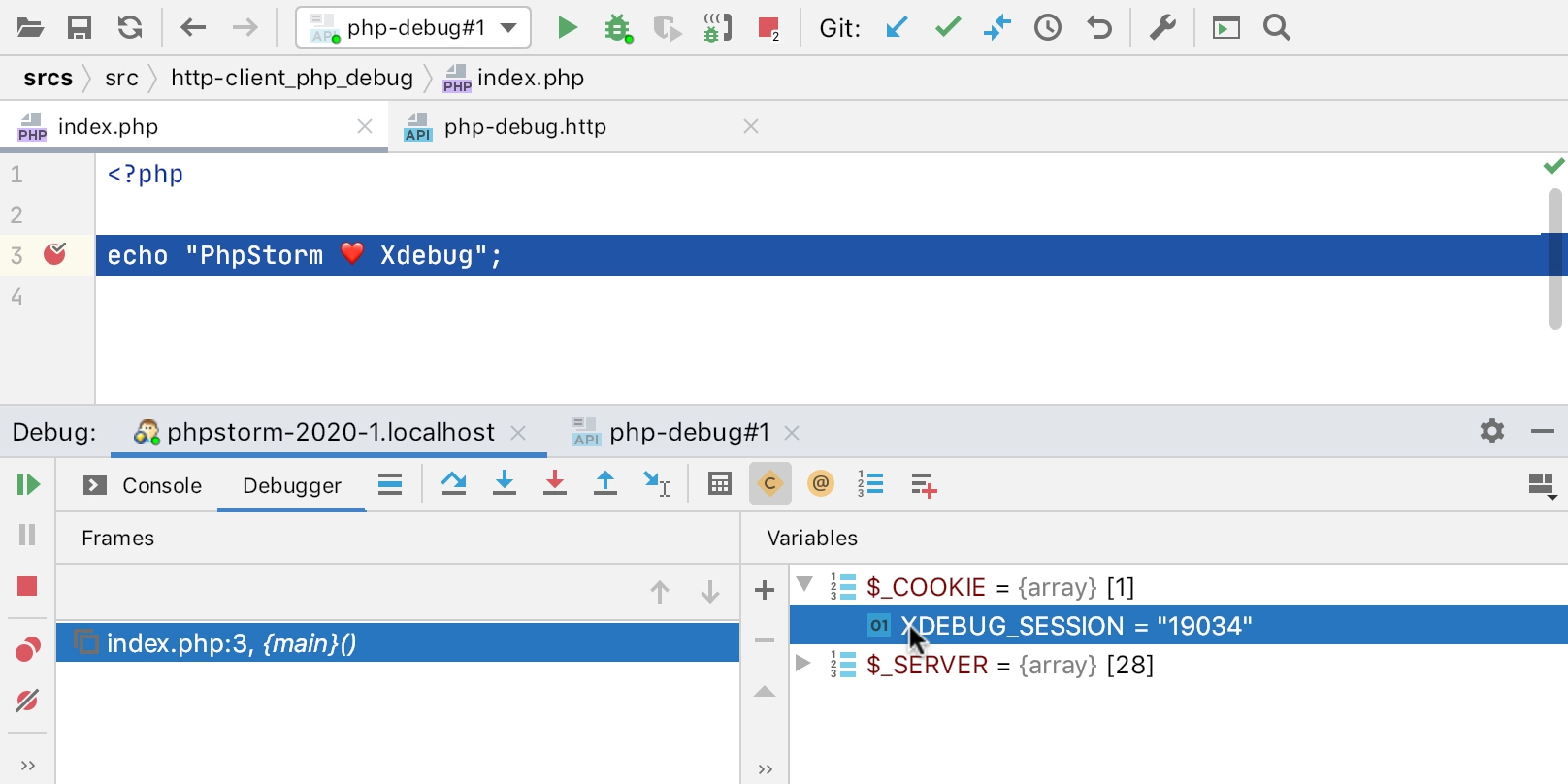Click the Pause program button
The image size is (1568, 784).
(x=27, y=535)
